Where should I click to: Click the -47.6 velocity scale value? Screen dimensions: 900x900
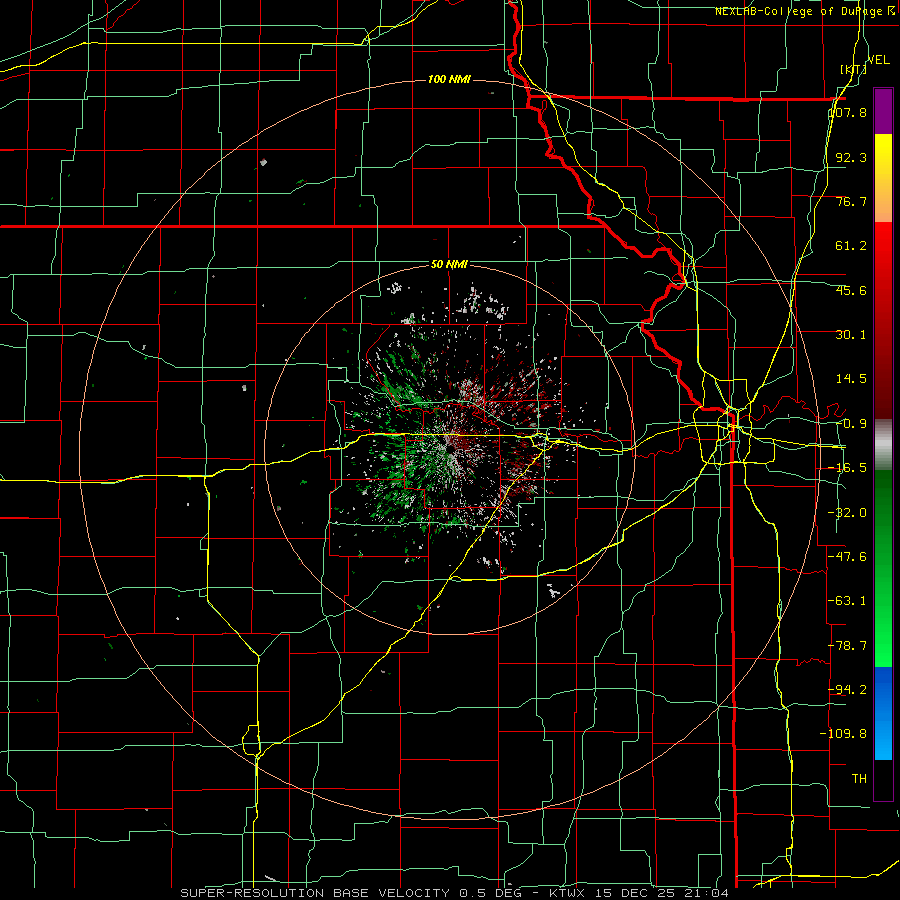[x=848, y=557]
